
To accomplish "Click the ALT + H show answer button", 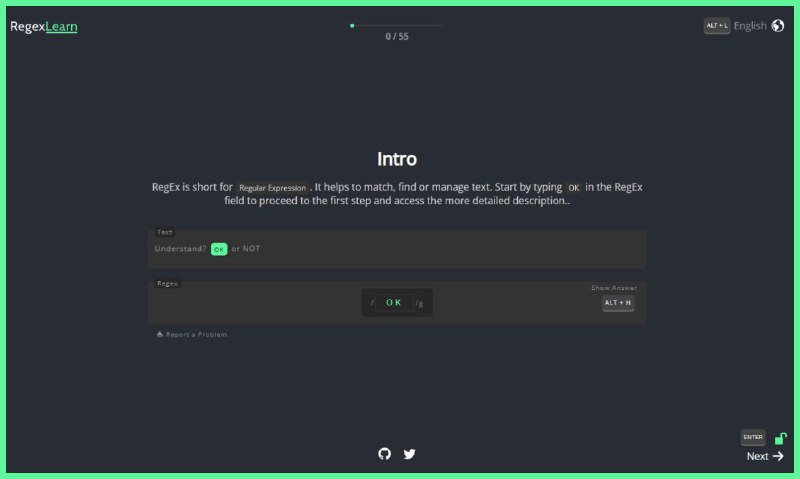I will pos(618,303).
